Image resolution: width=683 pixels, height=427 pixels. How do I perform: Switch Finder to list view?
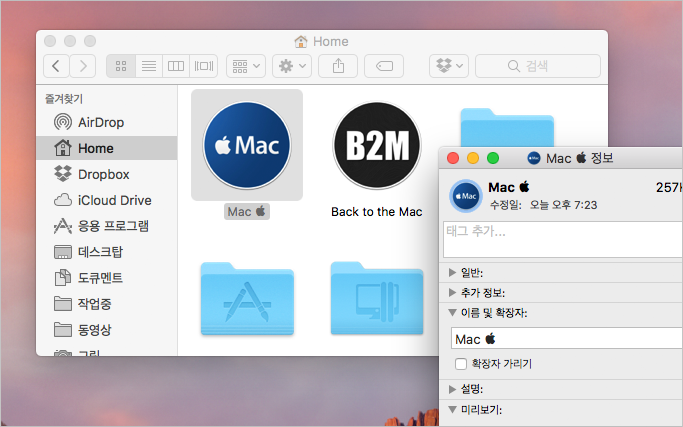pos(149,66)
